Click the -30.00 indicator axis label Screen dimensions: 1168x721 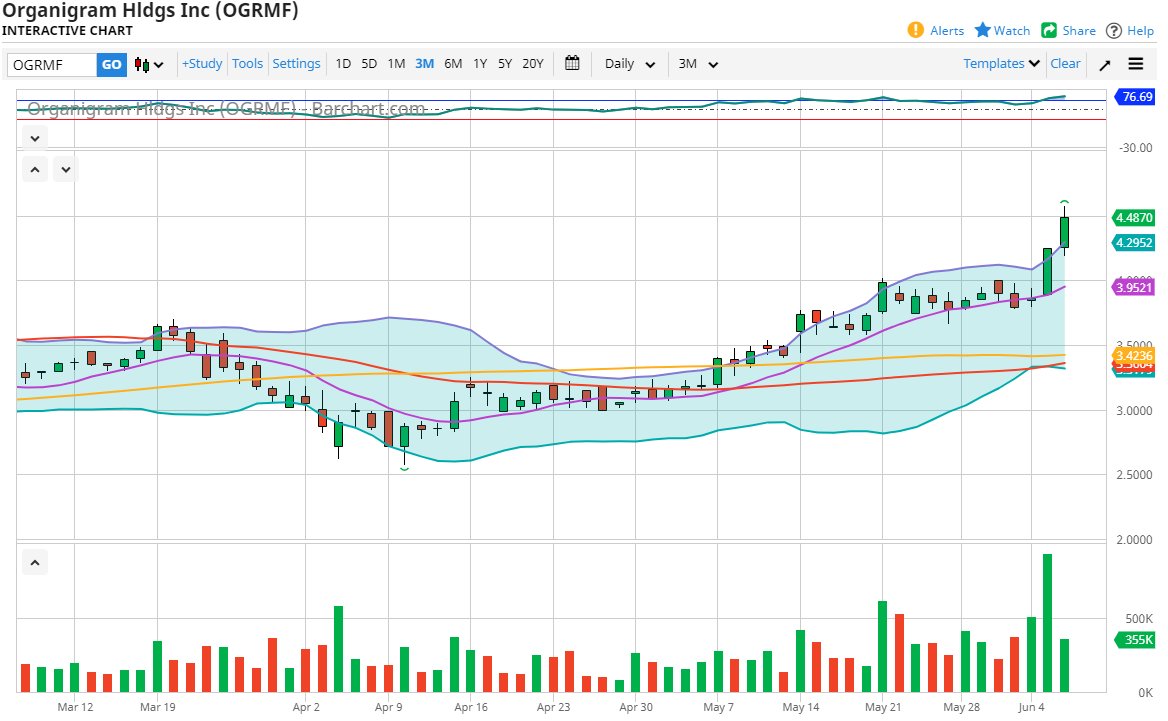pyautogui.click(x=1135, y=148)
